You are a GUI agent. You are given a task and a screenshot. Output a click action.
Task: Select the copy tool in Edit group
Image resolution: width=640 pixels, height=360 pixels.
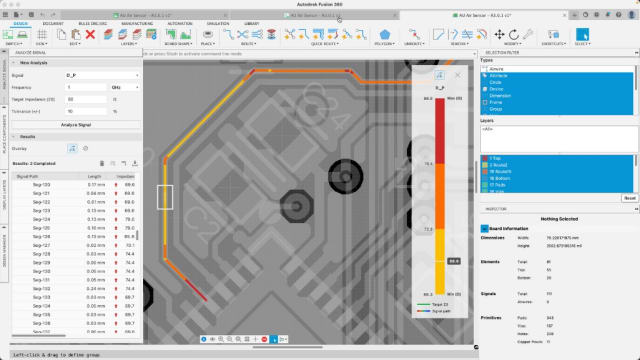(61, 35)
